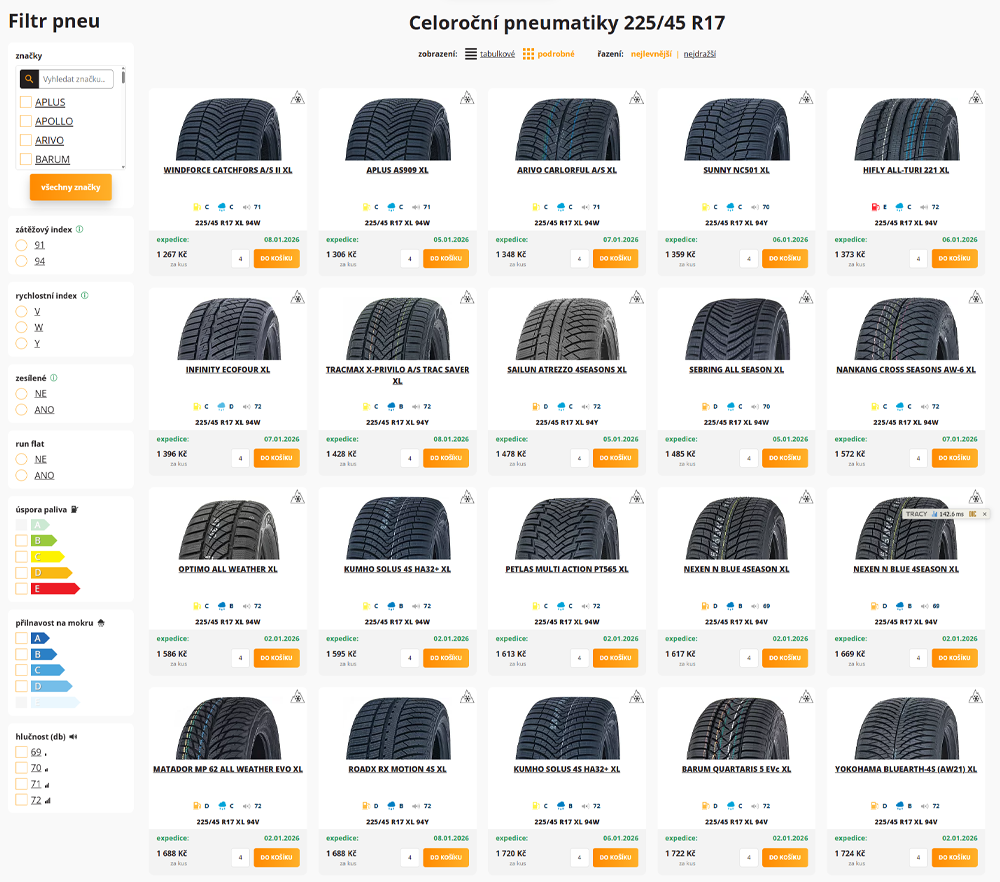Image resolution: width=1000 pixels, height=882 pixels.
Task: Choose speed index W option
Action: tap(21, 327)
